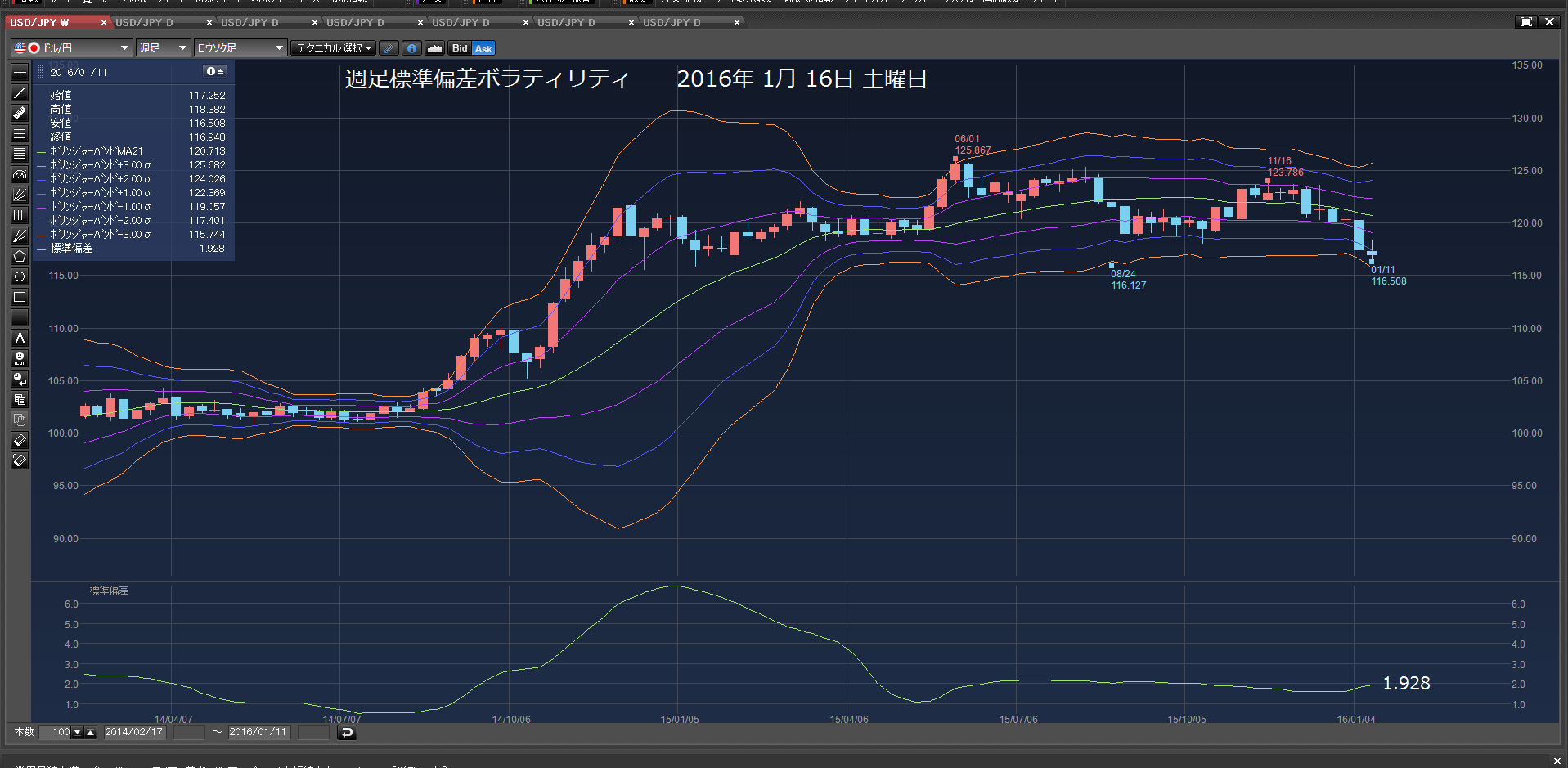Click the +2.00σ Bollinger band legend row
This screenshot has width=1568, height=768.
point(132,179)
